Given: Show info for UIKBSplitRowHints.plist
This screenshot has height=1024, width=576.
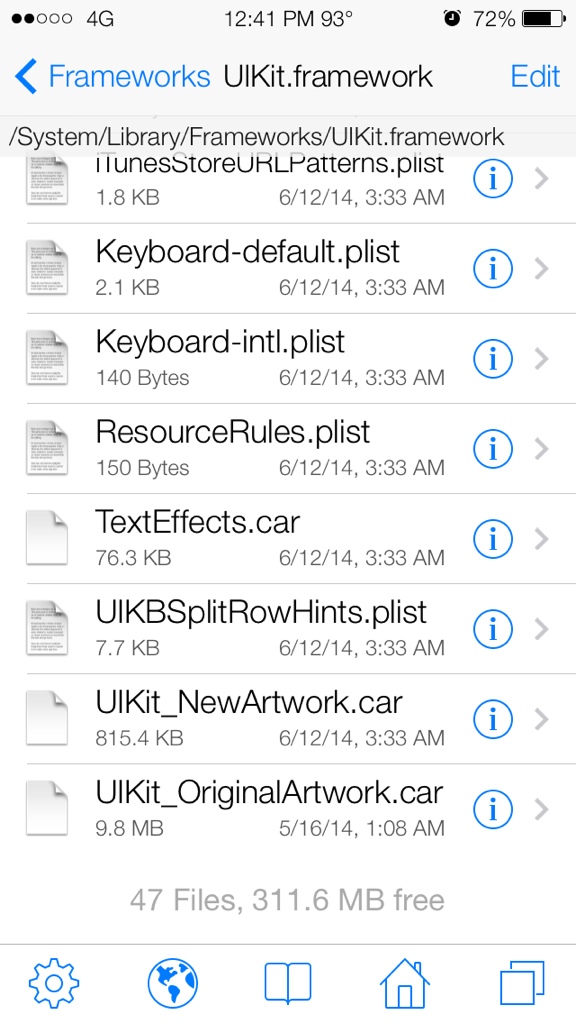Looking at the screenshot, I should (x=492, y=629).
